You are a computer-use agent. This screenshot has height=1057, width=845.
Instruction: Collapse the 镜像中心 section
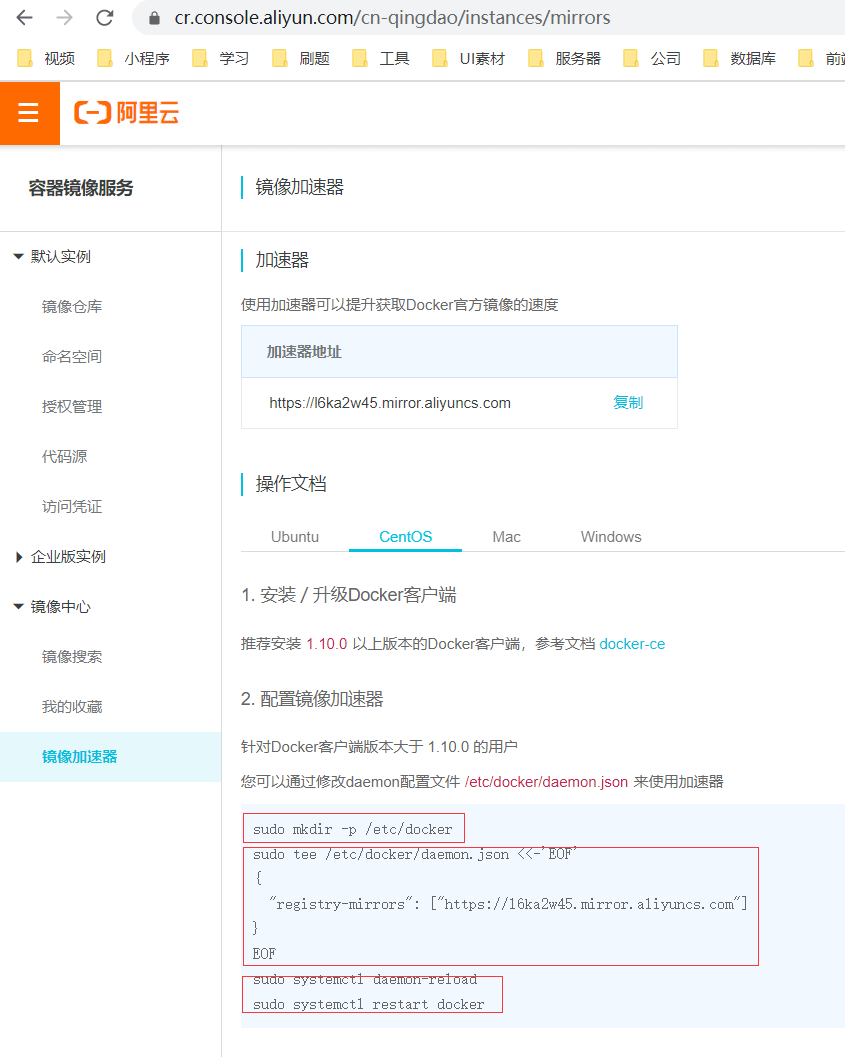(x=53, y=607)
